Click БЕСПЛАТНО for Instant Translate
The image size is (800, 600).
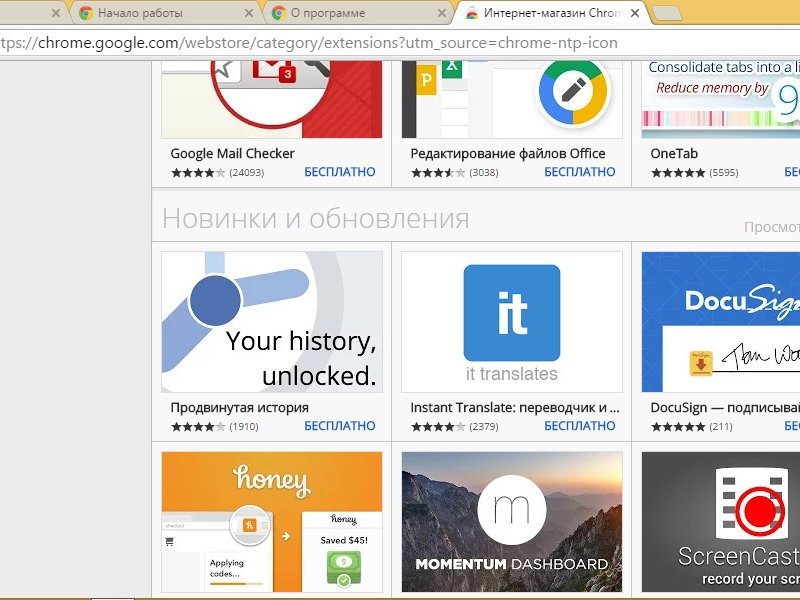580,426
